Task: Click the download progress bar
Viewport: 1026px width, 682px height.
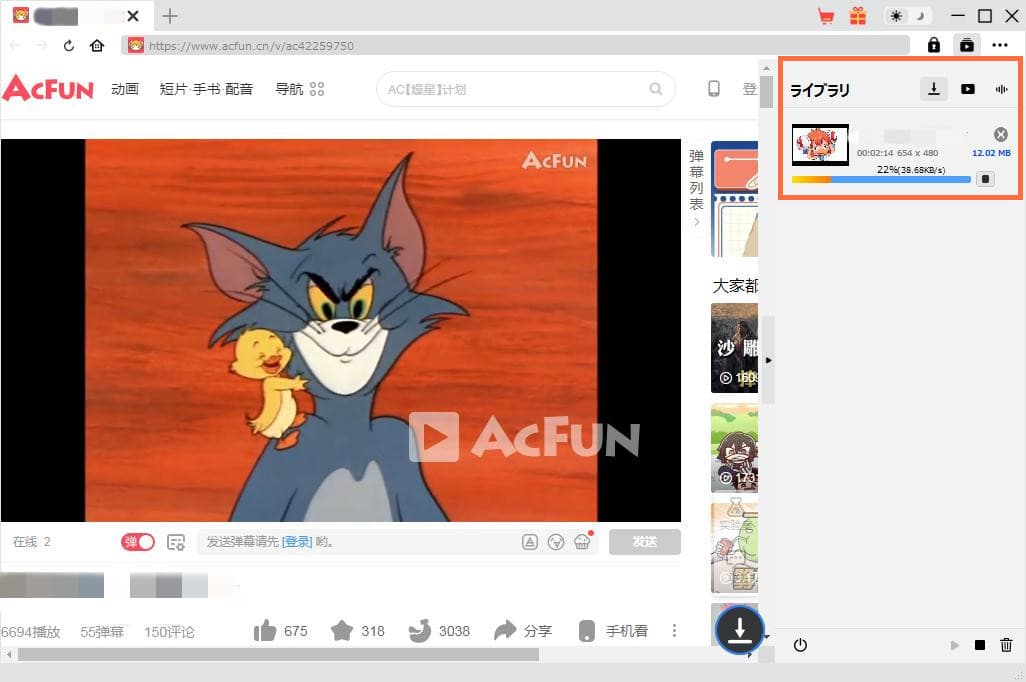Action: click(880, 180)
